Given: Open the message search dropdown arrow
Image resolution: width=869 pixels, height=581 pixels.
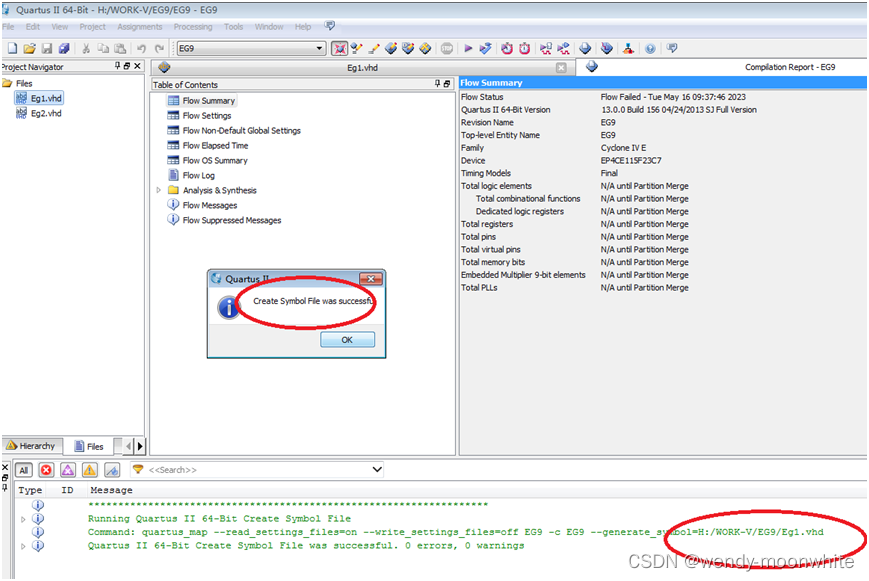Looking at the screenshot, I should [x=377, y=470].
